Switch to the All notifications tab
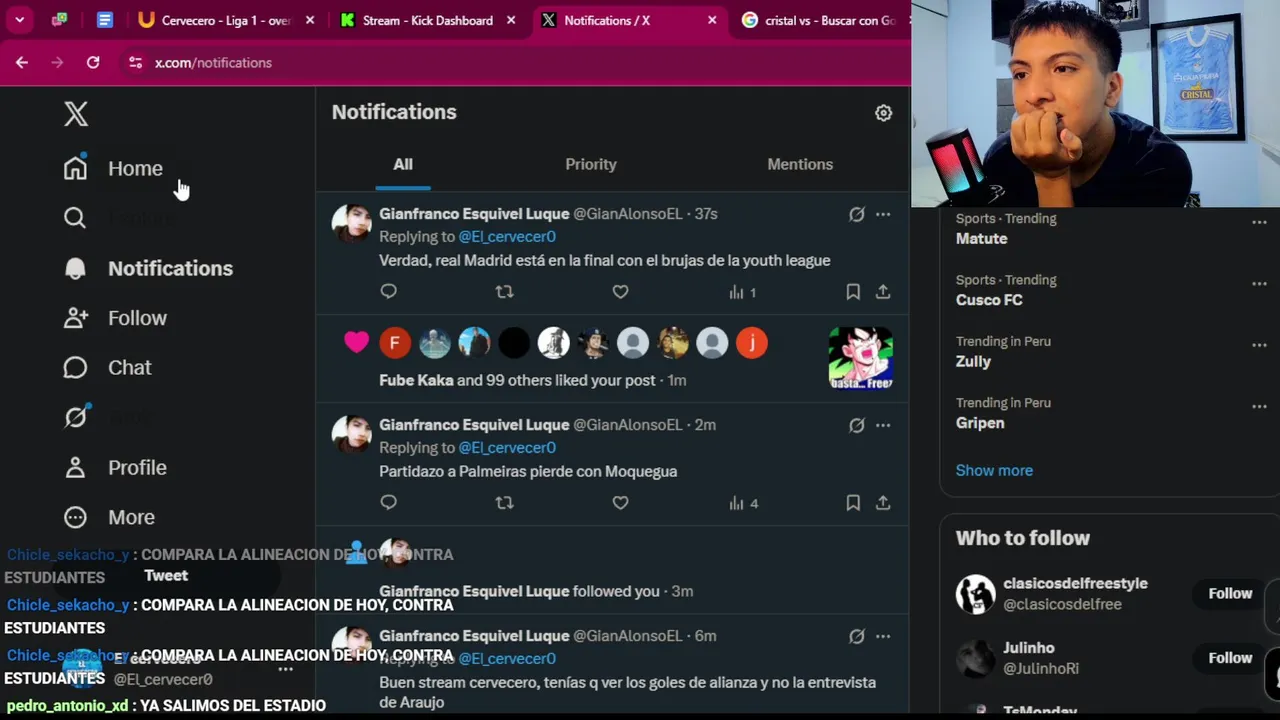1280x720 pixels. click(x=403, y=164)
